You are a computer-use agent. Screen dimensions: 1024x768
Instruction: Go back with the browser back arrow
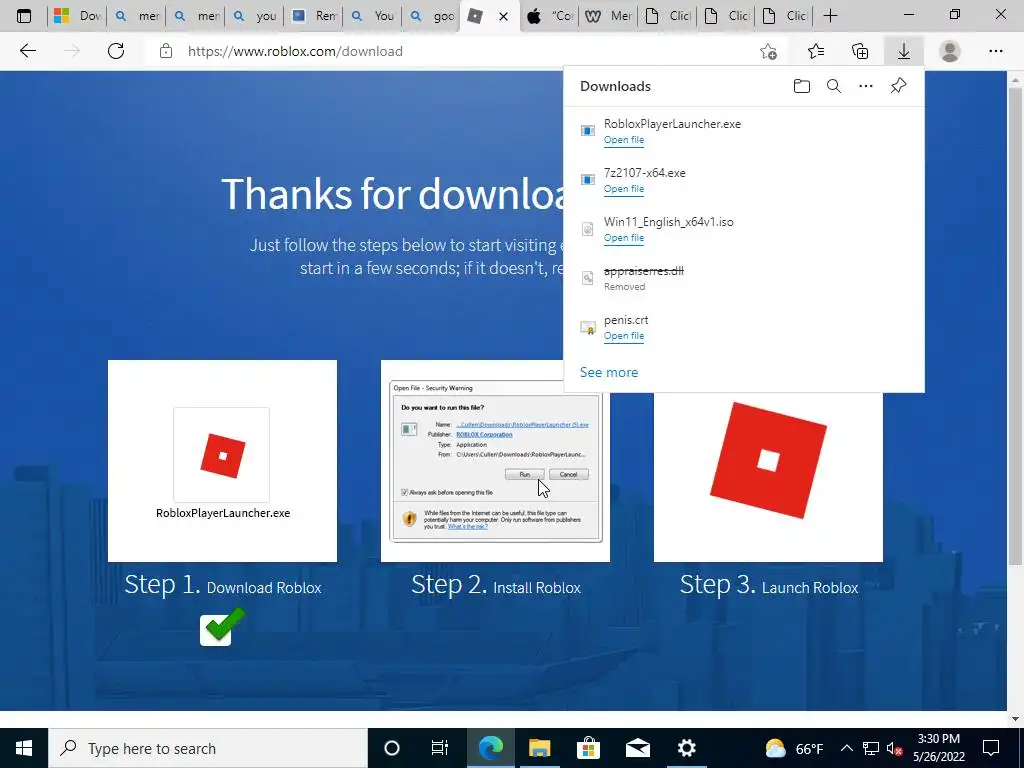point(27,51)
